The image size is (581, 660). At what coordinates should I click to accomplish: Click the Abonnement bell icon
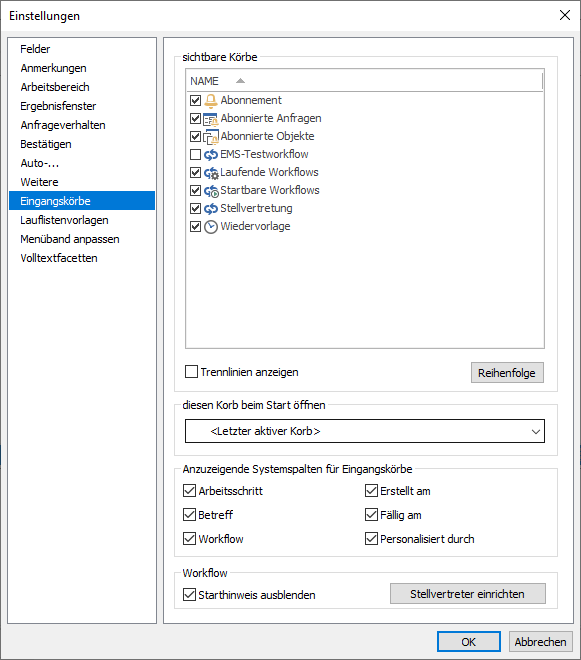[x=211, y=101]
